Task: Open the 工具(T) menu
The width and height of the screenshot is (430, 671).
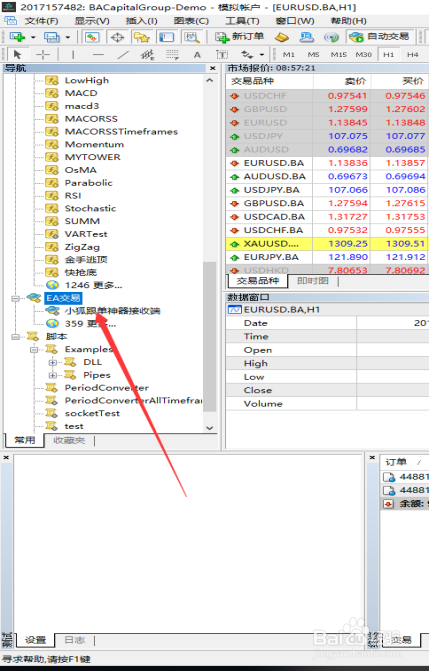Action: tap(242, 21)
